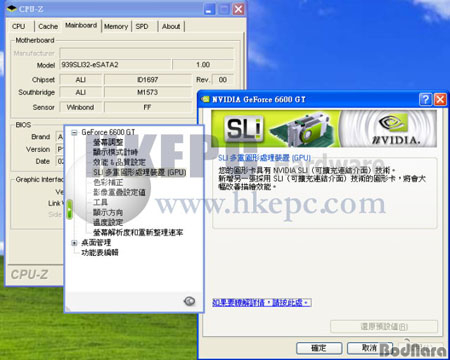Screen dimensions: 450x360
Task: Click the Sensor vendor value Winbond
Action: point(80,107)
